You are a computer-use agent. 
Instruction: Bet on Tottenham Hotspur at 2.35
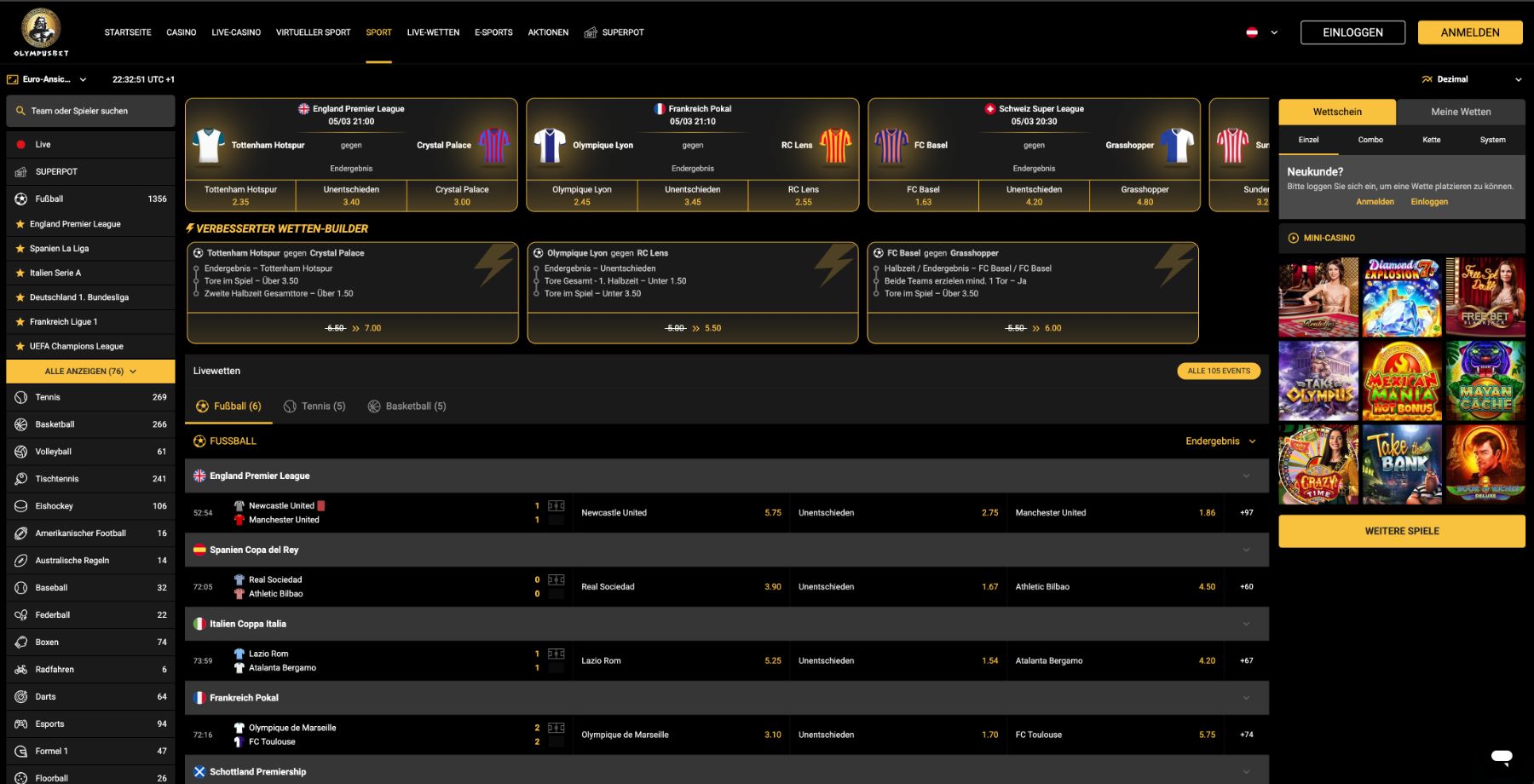click(240, 196)
